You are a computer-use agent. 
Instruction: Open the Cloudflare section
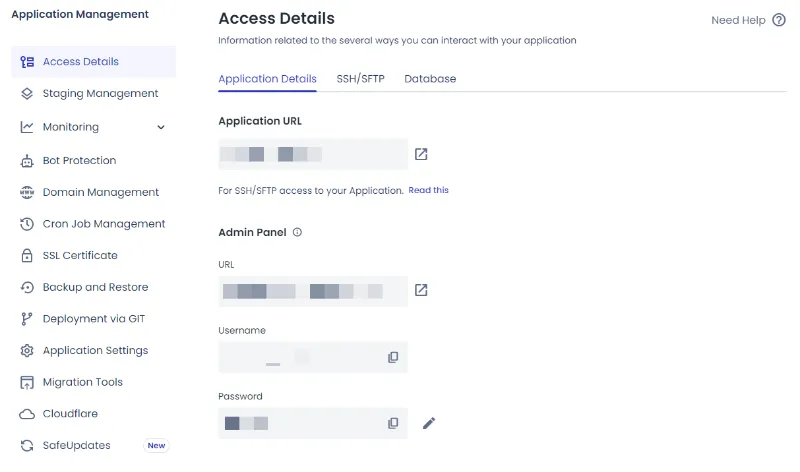[93, 414]
